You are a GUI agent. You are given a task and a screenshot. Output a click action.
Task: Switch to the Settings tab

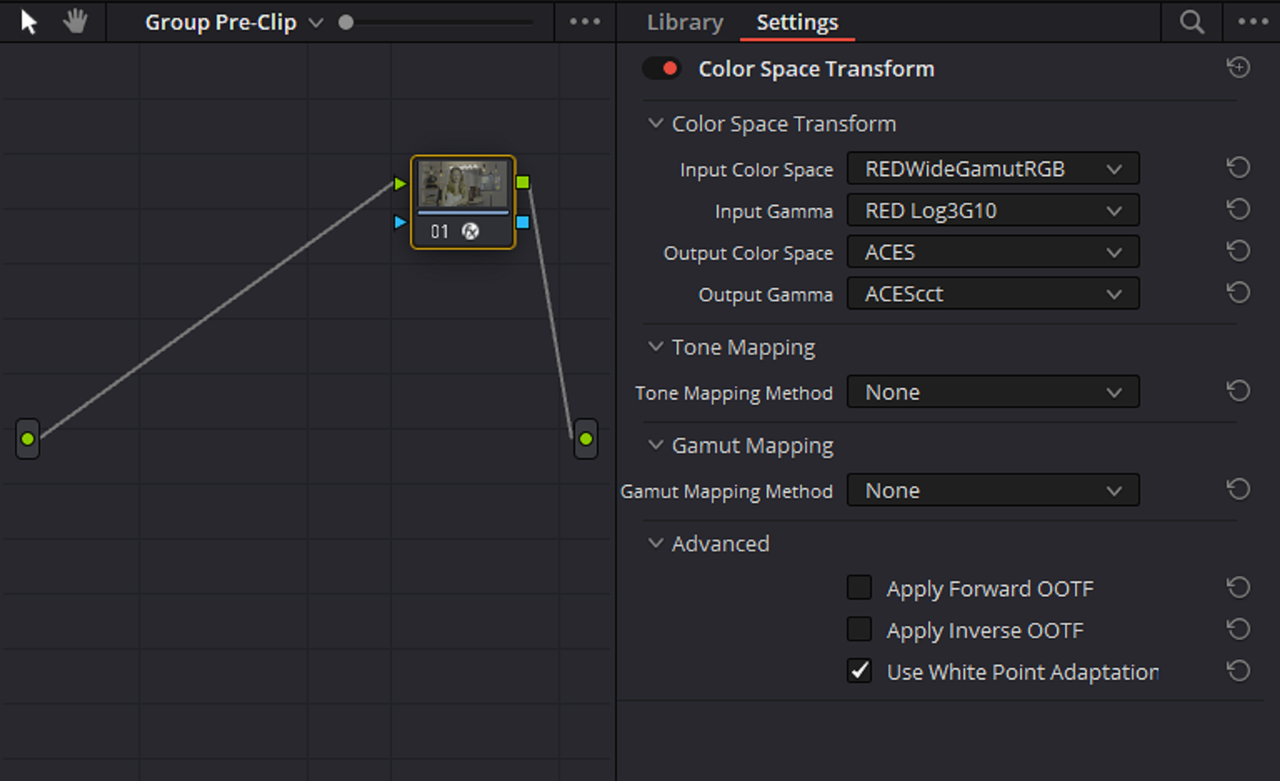tap(797, 22)
